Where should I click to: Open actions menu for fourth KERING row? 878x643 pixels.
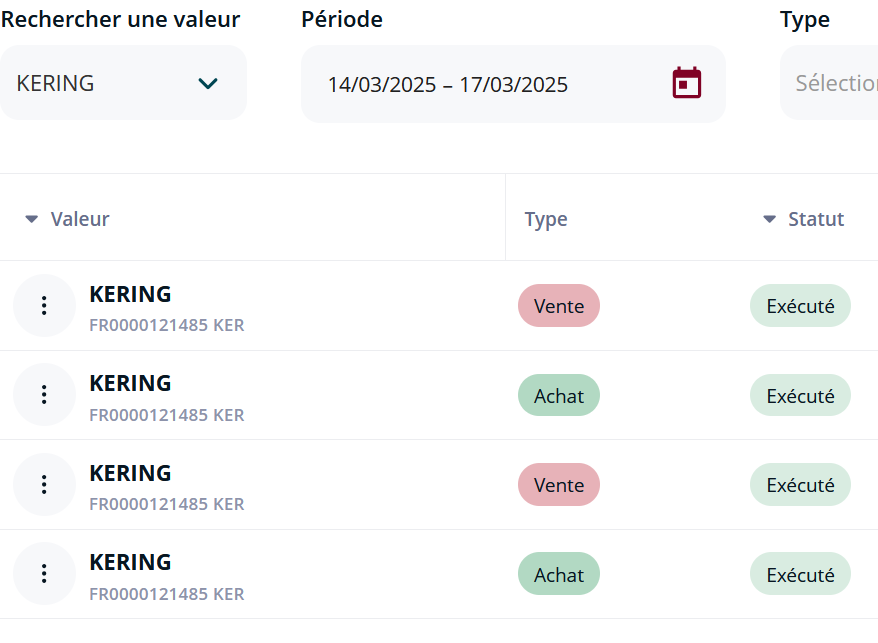44,574
